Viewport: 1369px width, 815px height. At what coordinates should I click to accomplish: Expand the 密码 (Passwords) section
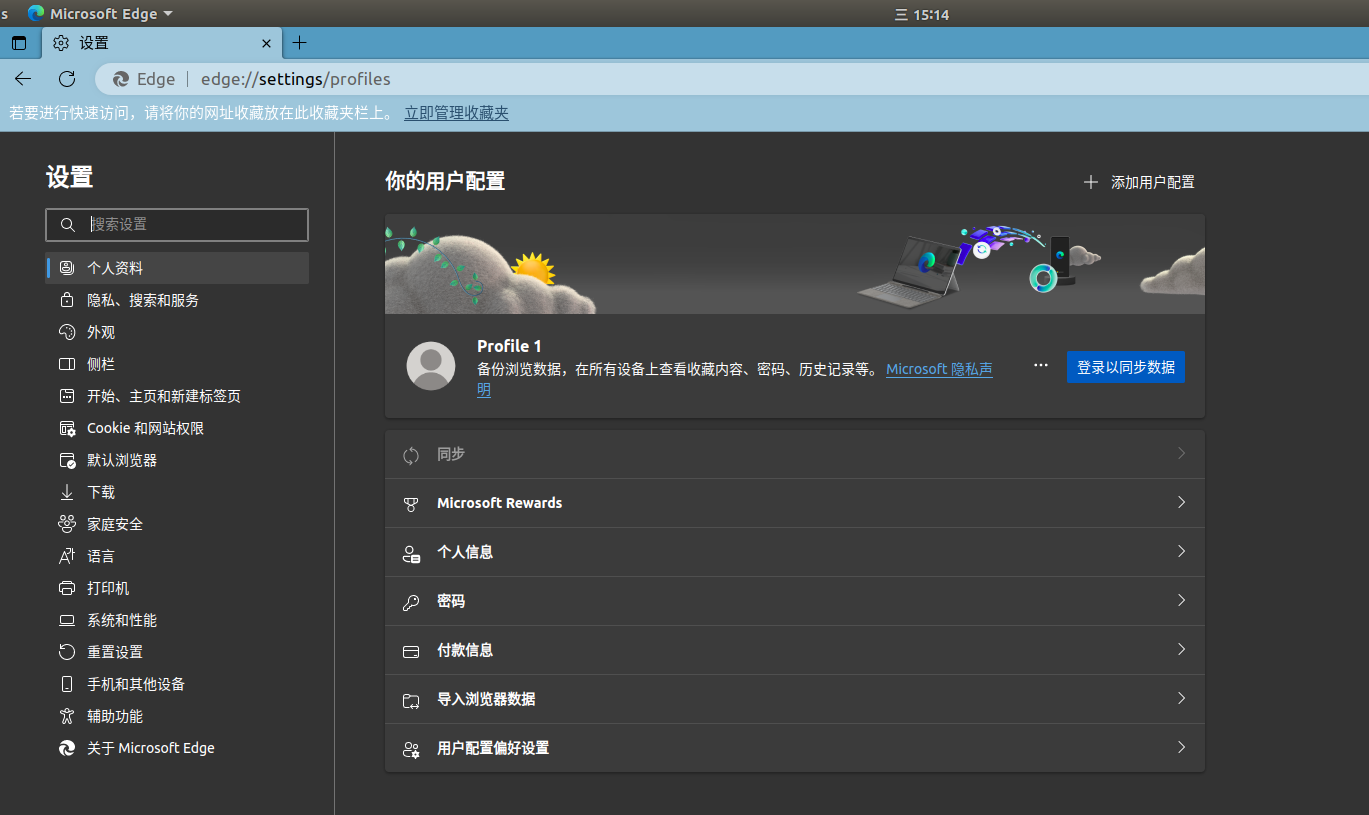(x=794, y=601)
